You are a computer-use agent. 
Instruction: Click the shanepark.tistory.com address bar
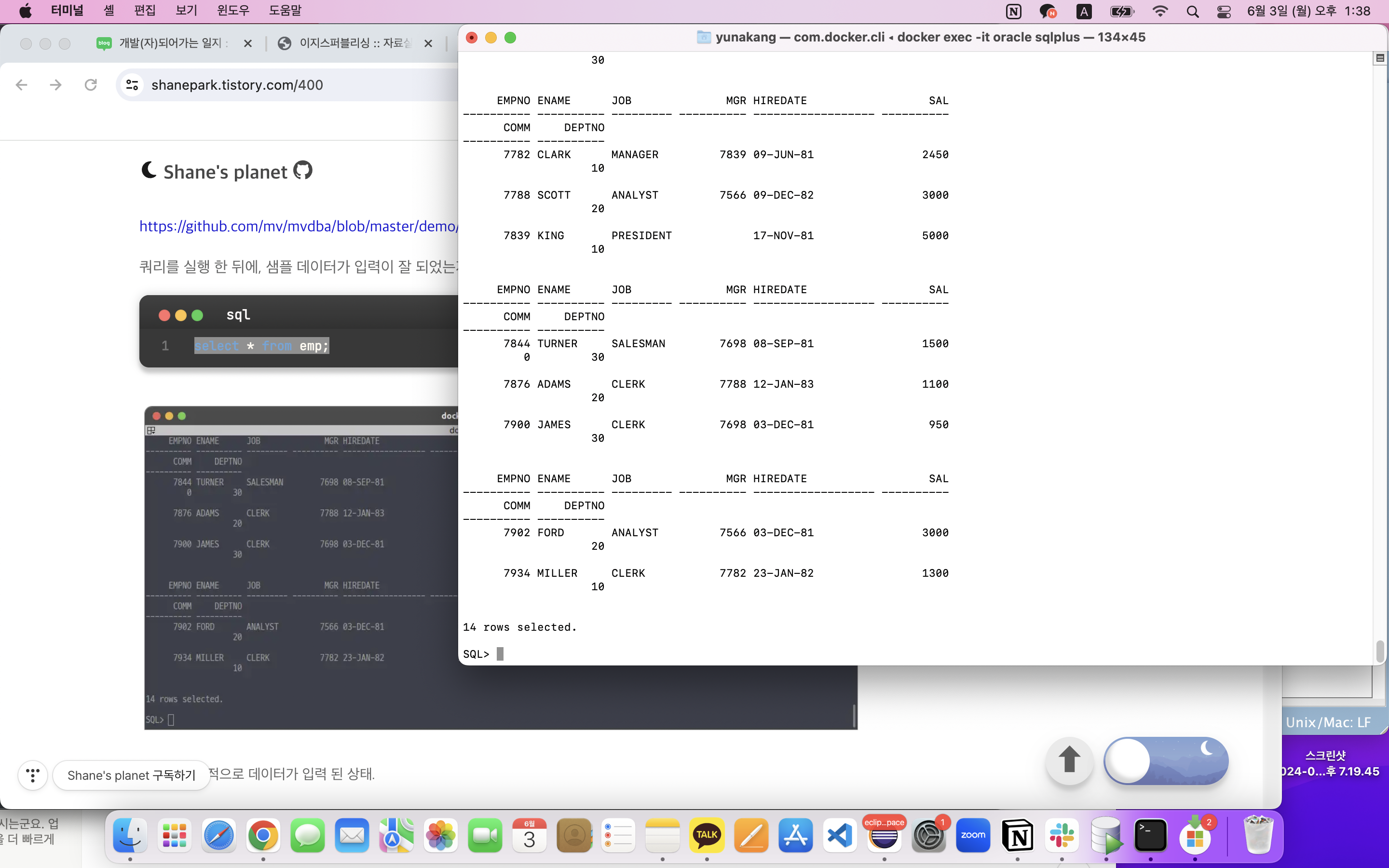click(x=287, y=85)
